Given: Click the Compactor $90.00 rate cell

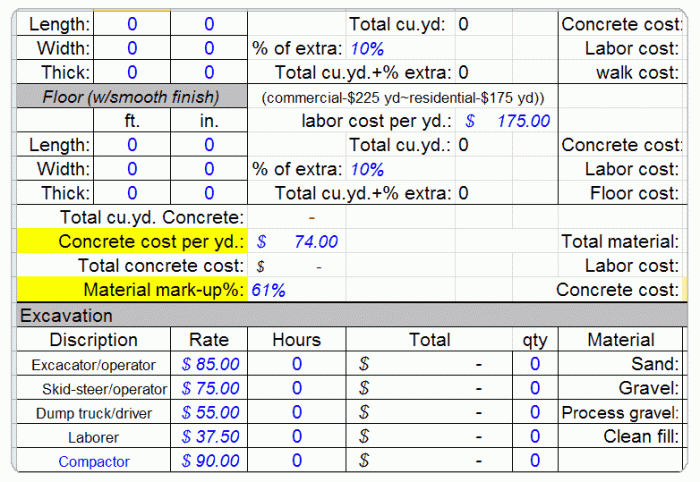Looking at the screenshot, I should tap(210, 460).
